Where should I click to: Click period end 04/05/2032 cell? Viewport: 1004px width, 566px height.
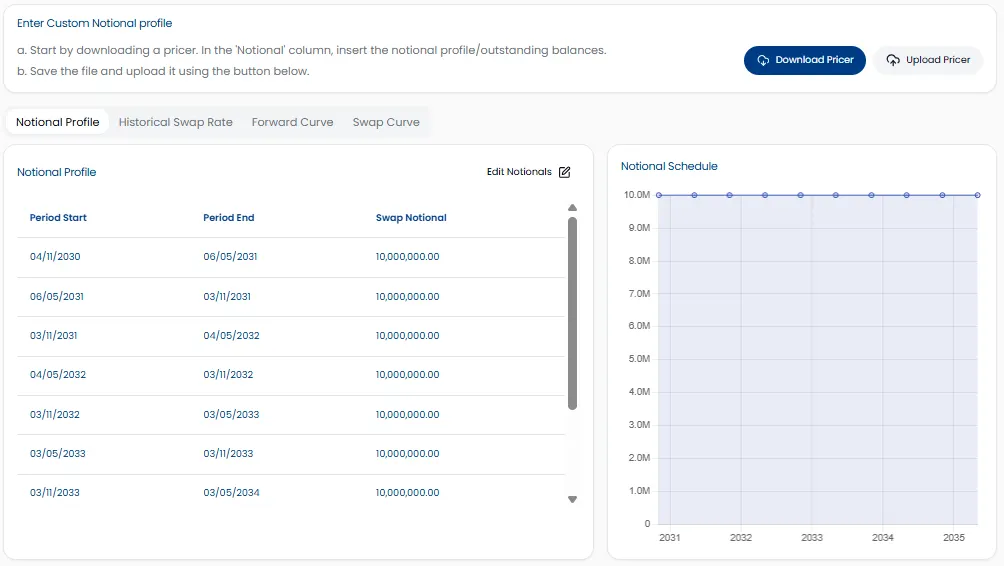231,336
